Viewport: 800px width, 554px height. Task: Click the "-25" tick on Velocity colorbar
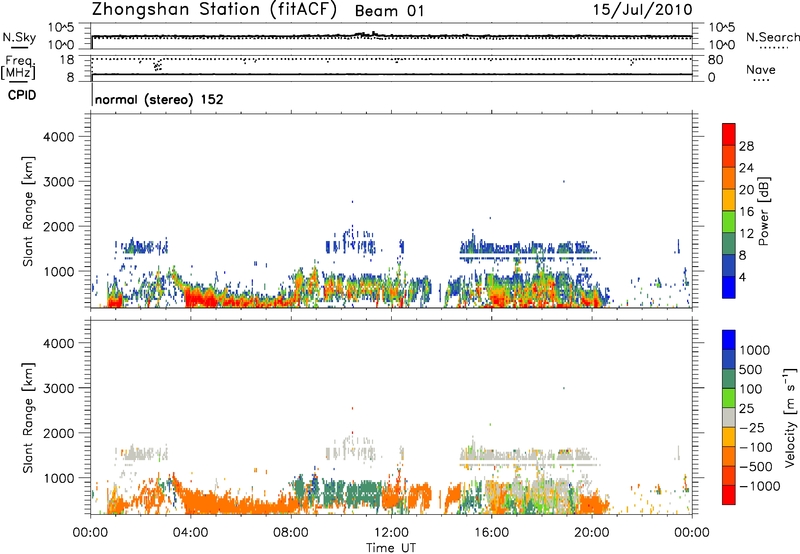(x=751, y=427)
